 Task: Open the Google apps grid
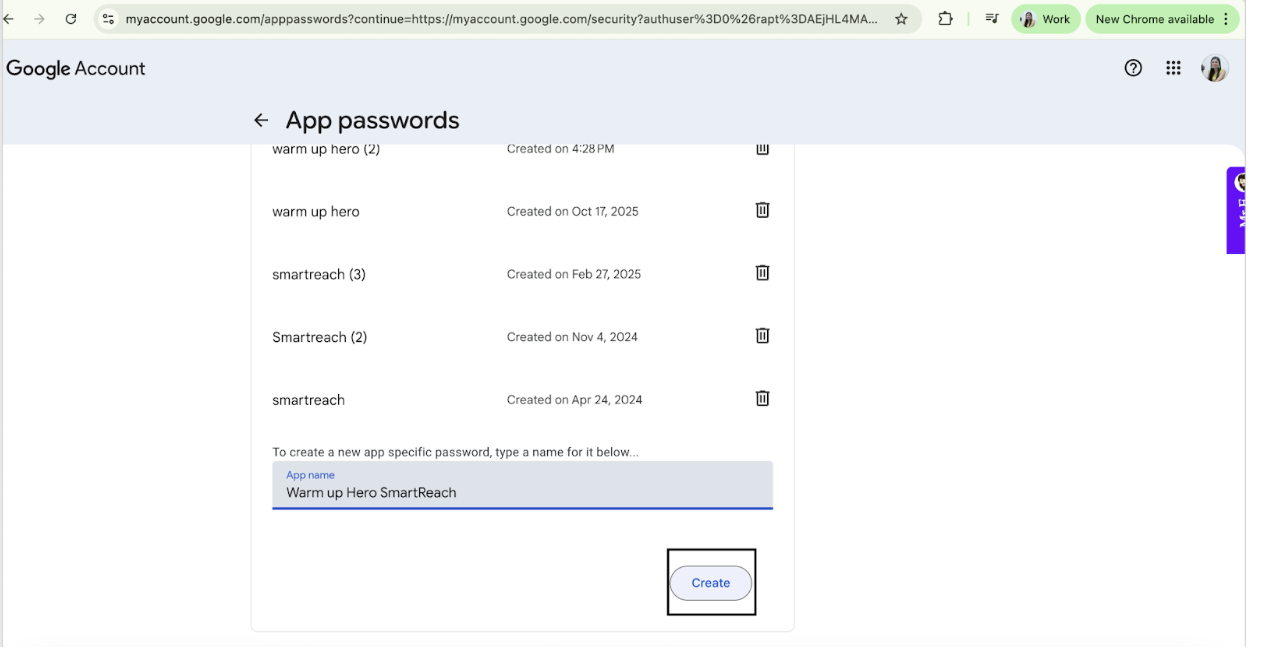(x=1174, y=68)
